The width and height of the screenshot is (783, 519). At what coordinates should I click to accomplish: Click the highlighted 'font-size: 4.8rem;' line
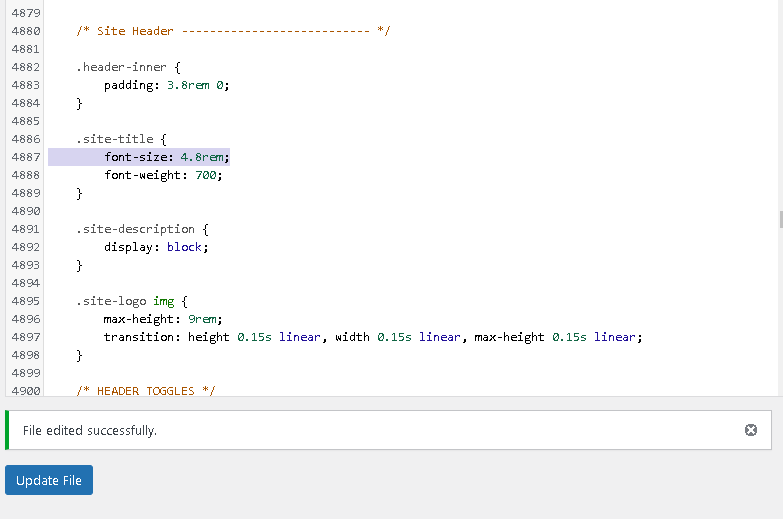pyautogui.click(x=167, y=157)
